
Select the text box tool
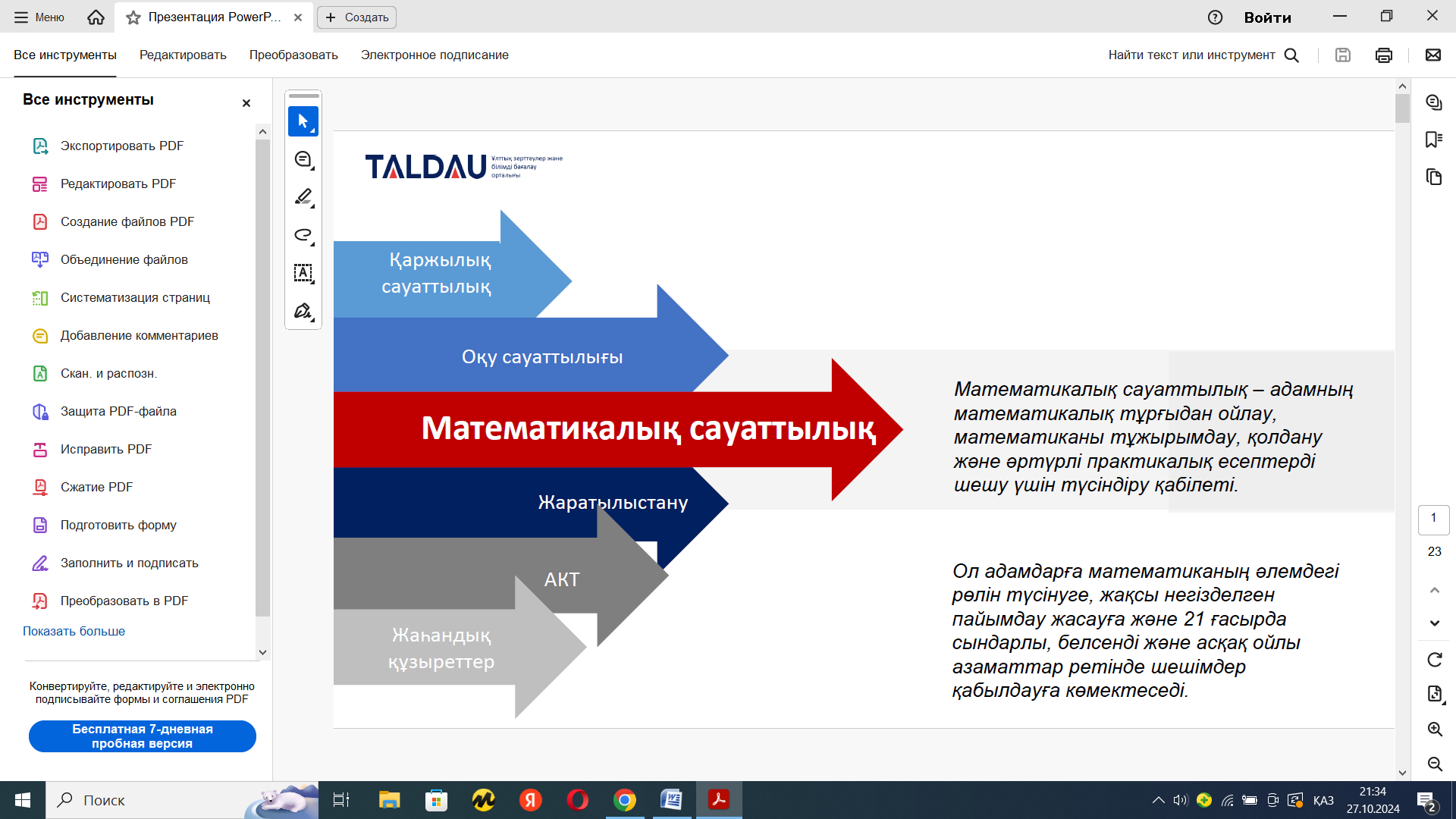[303, 273]
